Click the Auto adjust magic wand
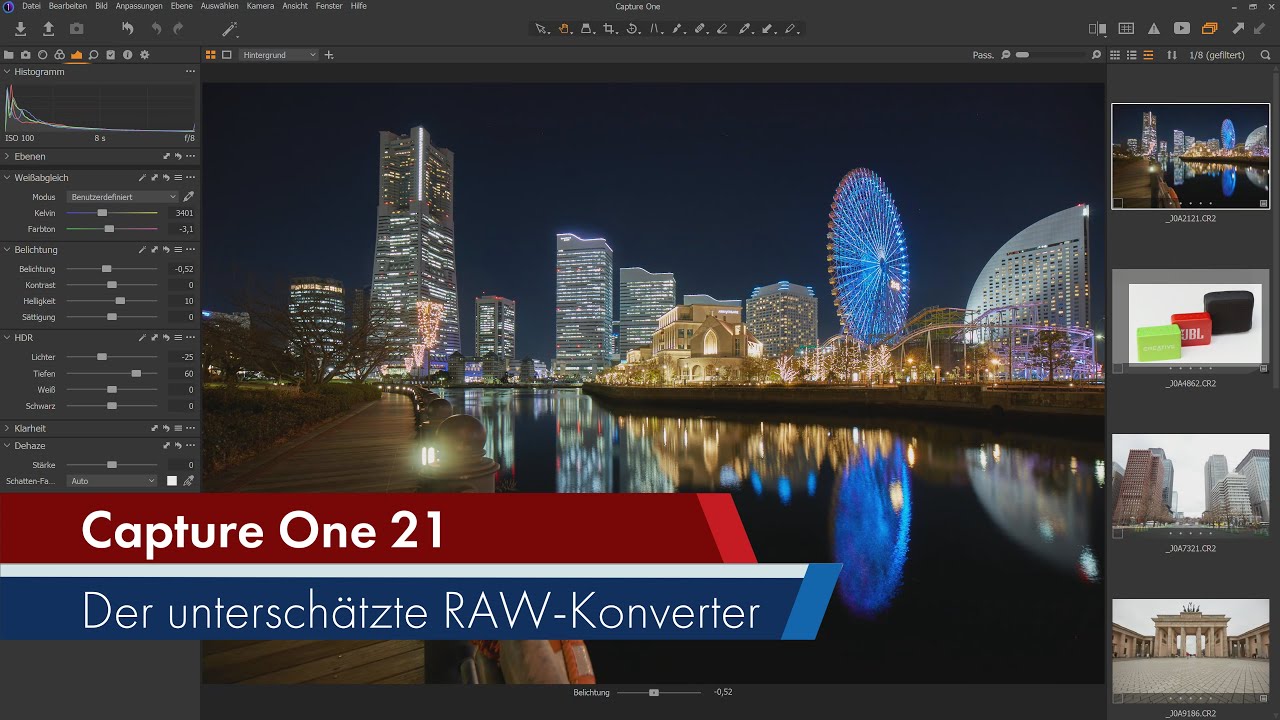The height and width of the screenshot is (720, 1280). click(x=230, y=29)
